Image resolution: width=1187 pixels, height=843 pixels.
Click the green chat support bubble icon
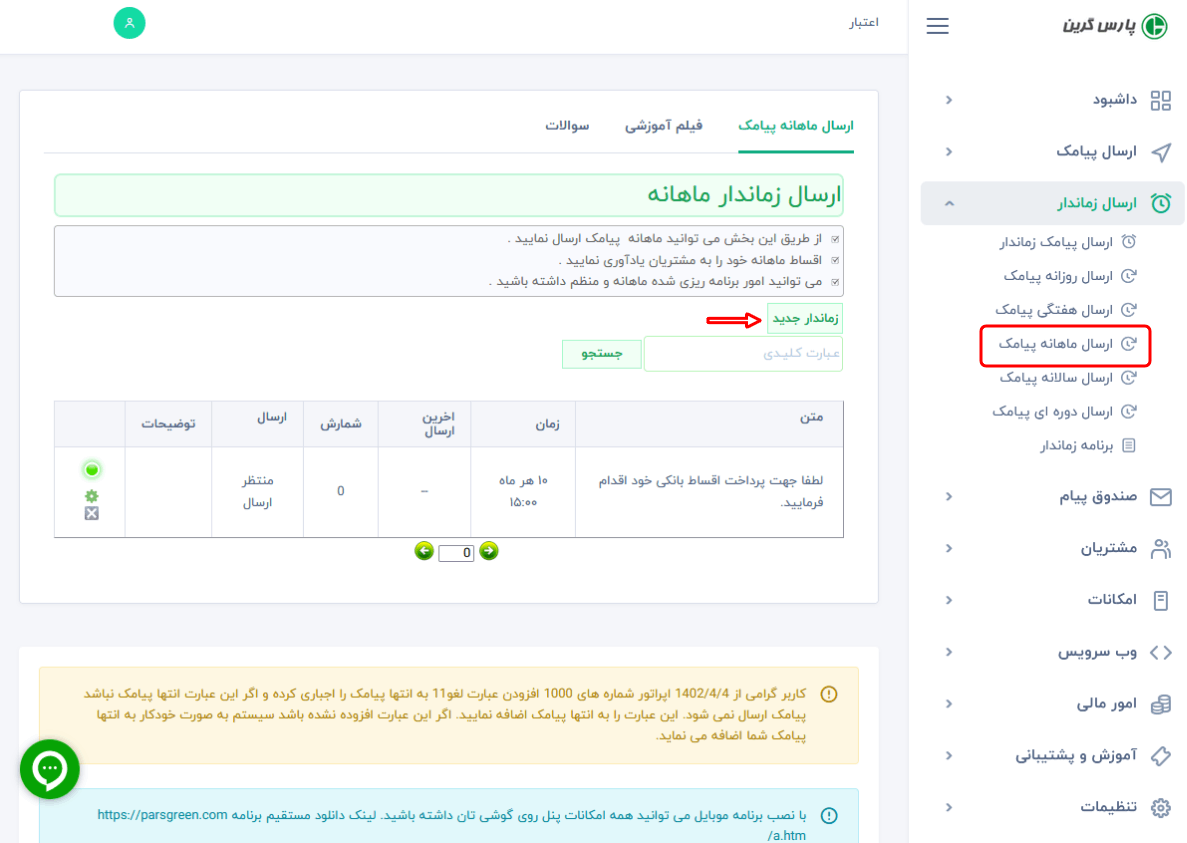tap(49, 769)
